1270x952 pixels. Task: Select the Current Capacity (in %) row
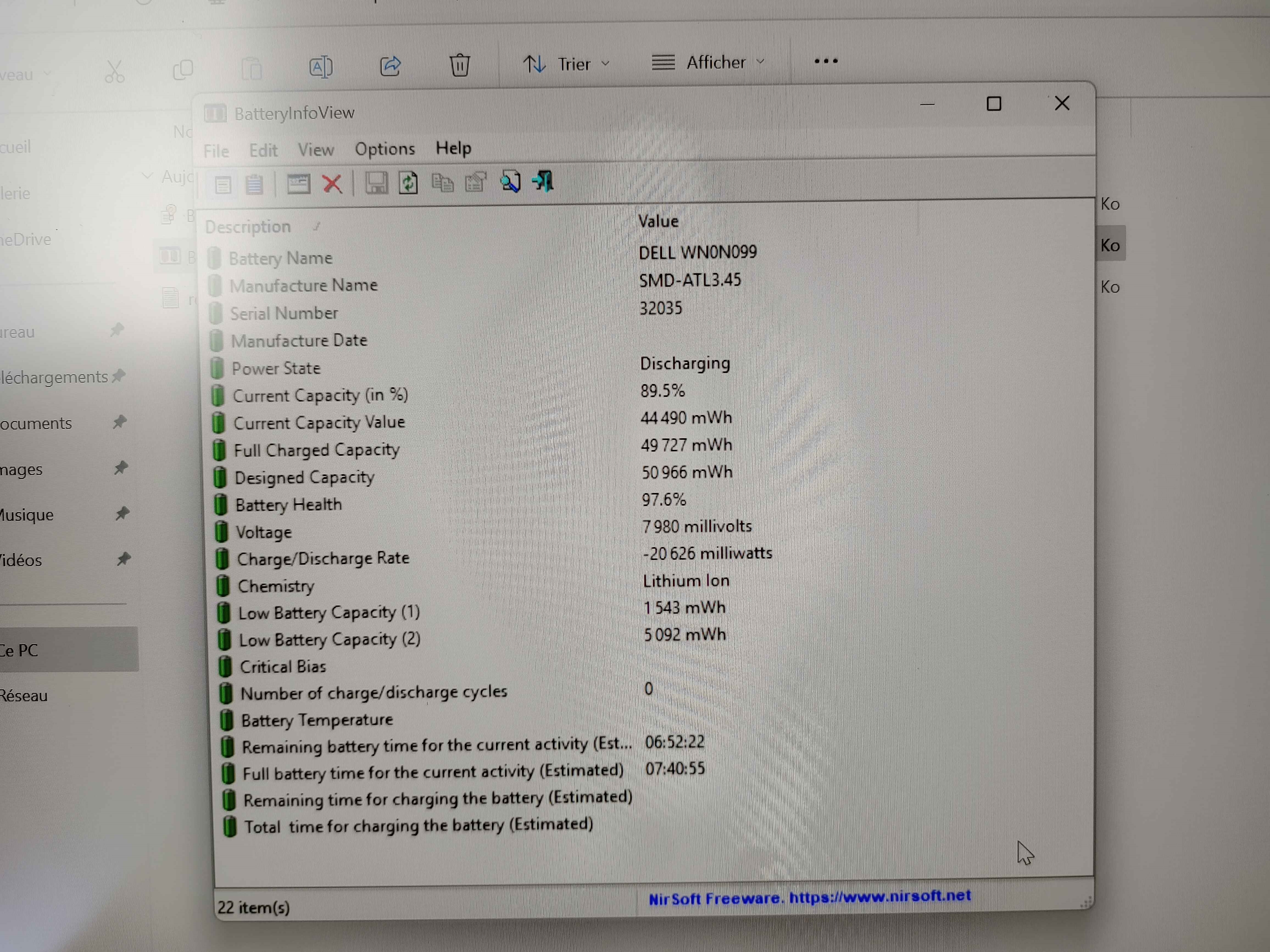click(x=448, y=394)
